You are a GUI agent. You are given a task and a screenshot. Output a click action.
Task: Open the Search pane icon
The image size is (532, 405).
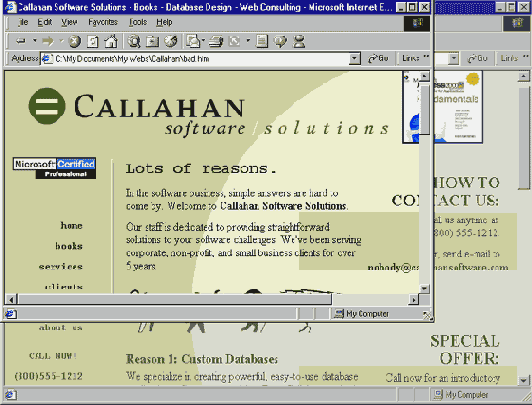coord(134,41)
